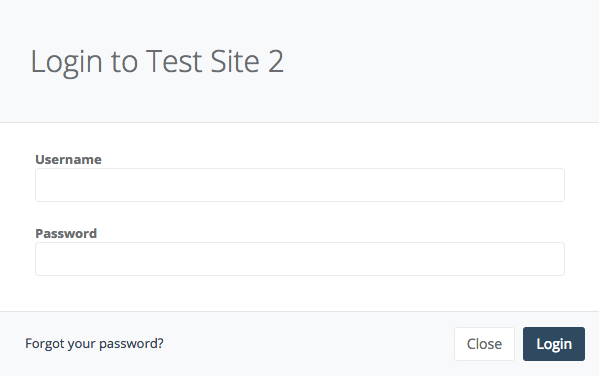This screenshot has height=376, width=599.
Task: Close the login dialog with Close button
Action: (484, 344)
